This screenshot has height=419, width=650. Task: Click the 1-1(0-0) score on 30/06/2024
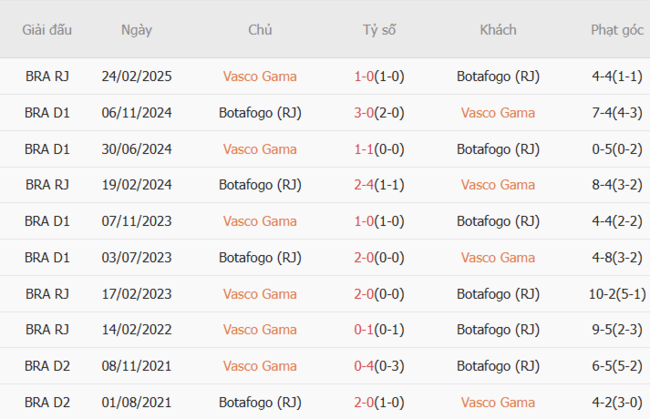(x=379, y=149)
